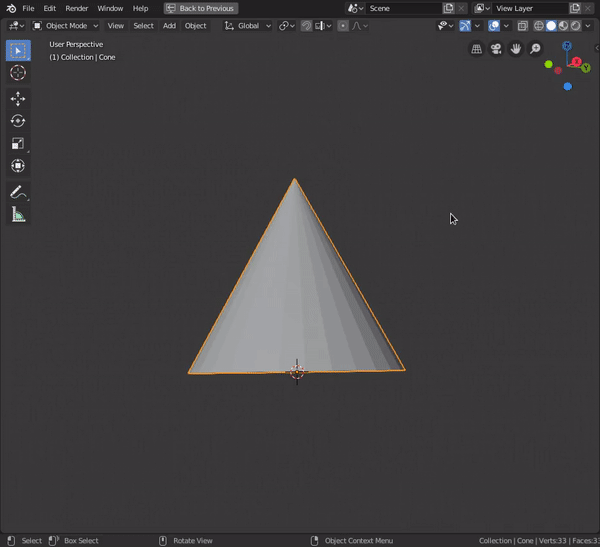Expand the shading options arrow
The image size is (600, 547).
[x=588, y=26]
